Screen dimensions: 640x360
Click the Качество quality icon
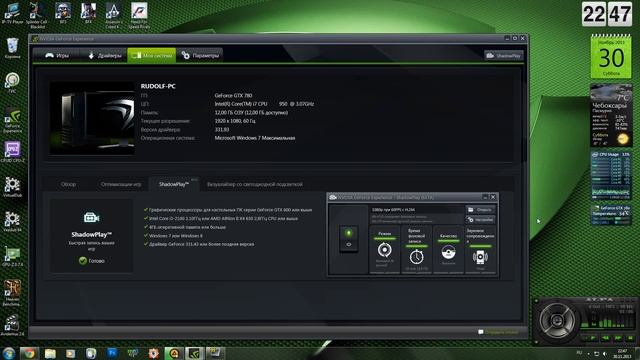point(448,252)
